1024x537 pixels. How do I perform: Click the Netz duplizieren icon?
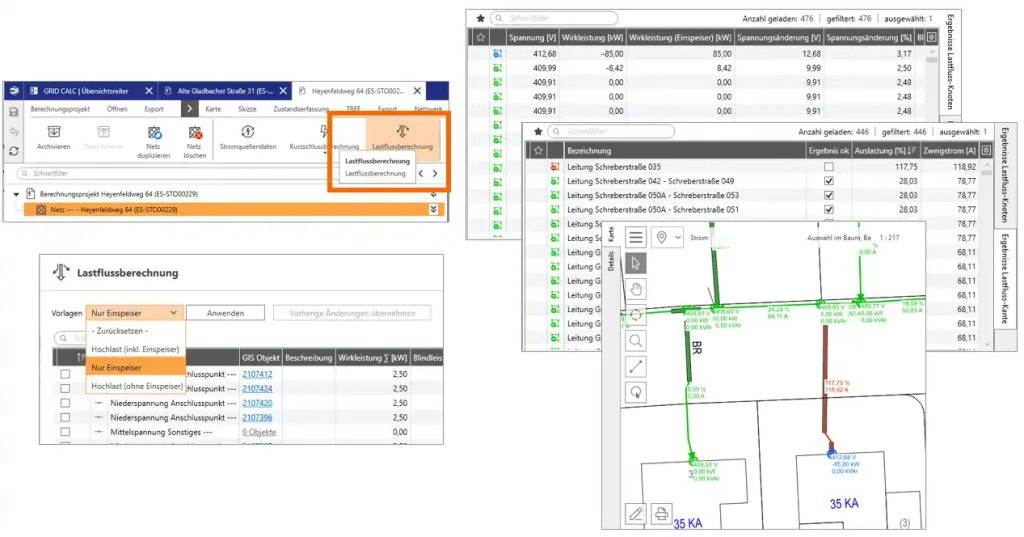tap(153, 133)
